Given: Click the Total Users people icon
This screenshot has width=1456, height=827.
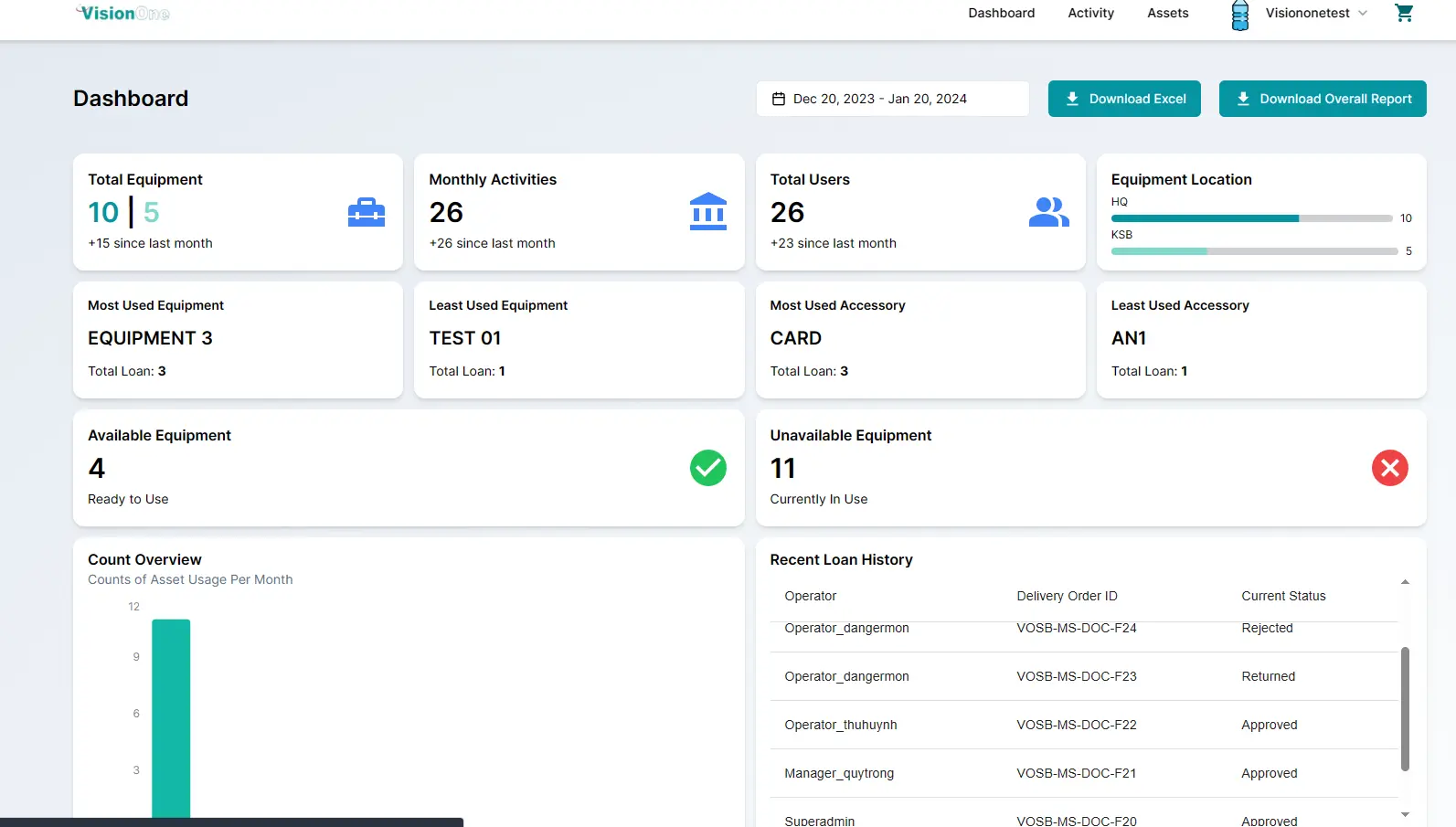Looking at the screenshot, I should pos(1048,212).
